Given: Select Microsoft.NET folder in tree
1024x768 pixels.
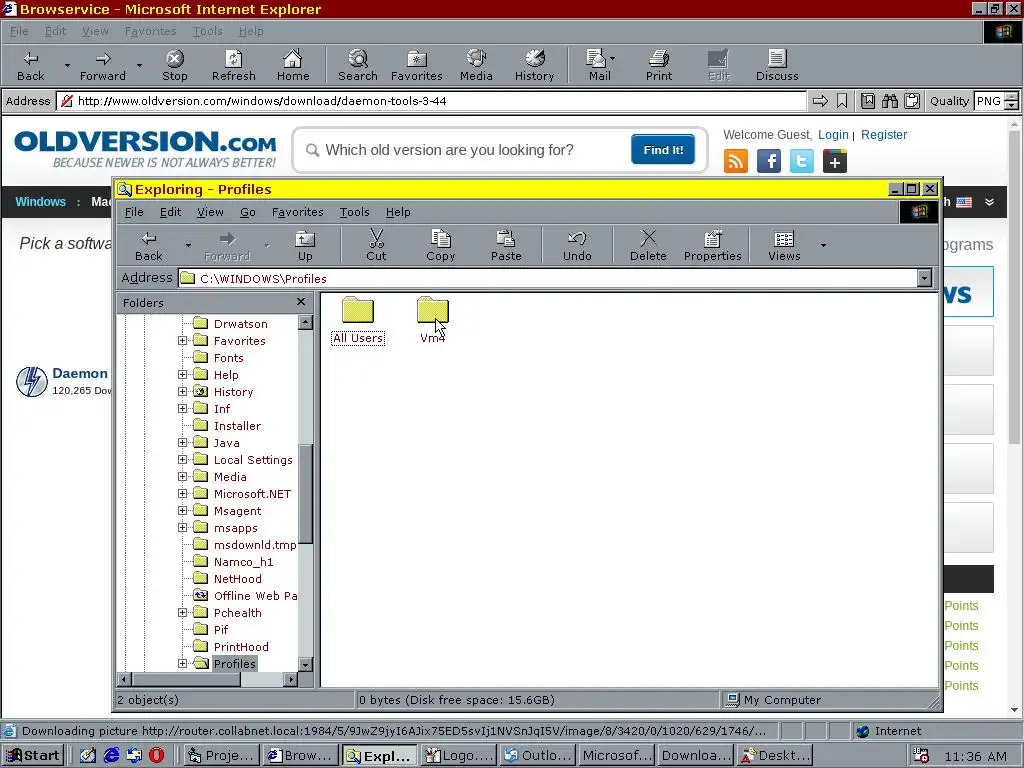Looking at the screenshot, I should click(252, 494).
